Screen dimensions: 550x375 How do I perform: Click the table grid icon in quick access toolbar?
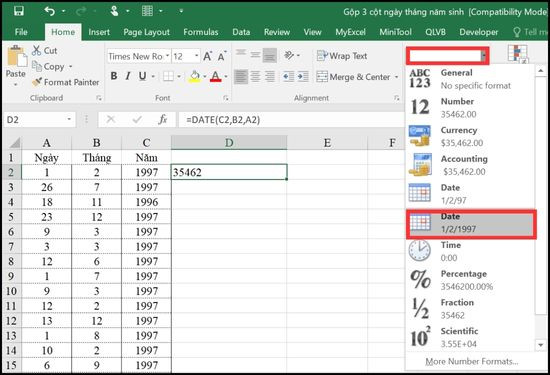pyautogui.click(x=147, y=11)
